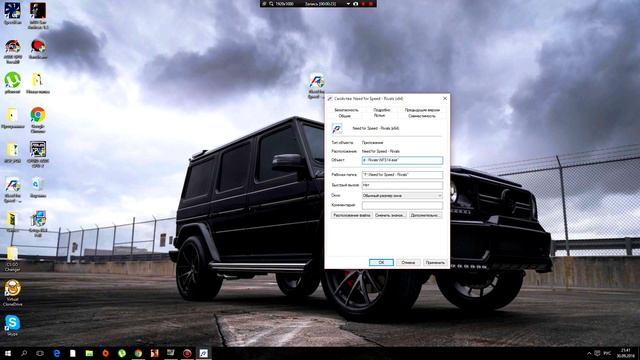The height and width of the screenshot is (360, 640).
Task: Select the Virtual CloneDrive desktop icon
Action: point(13,293)
